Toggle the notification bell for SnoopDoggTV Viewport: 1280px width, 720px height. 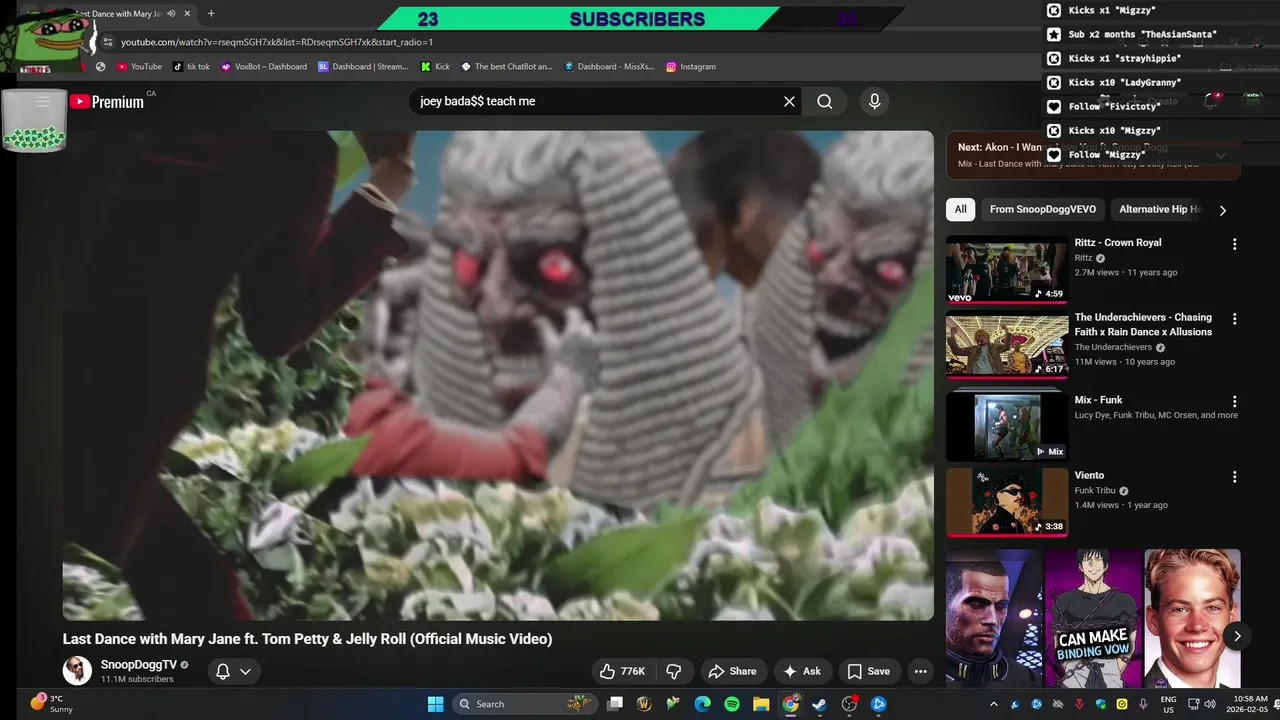tap(223, 671)
